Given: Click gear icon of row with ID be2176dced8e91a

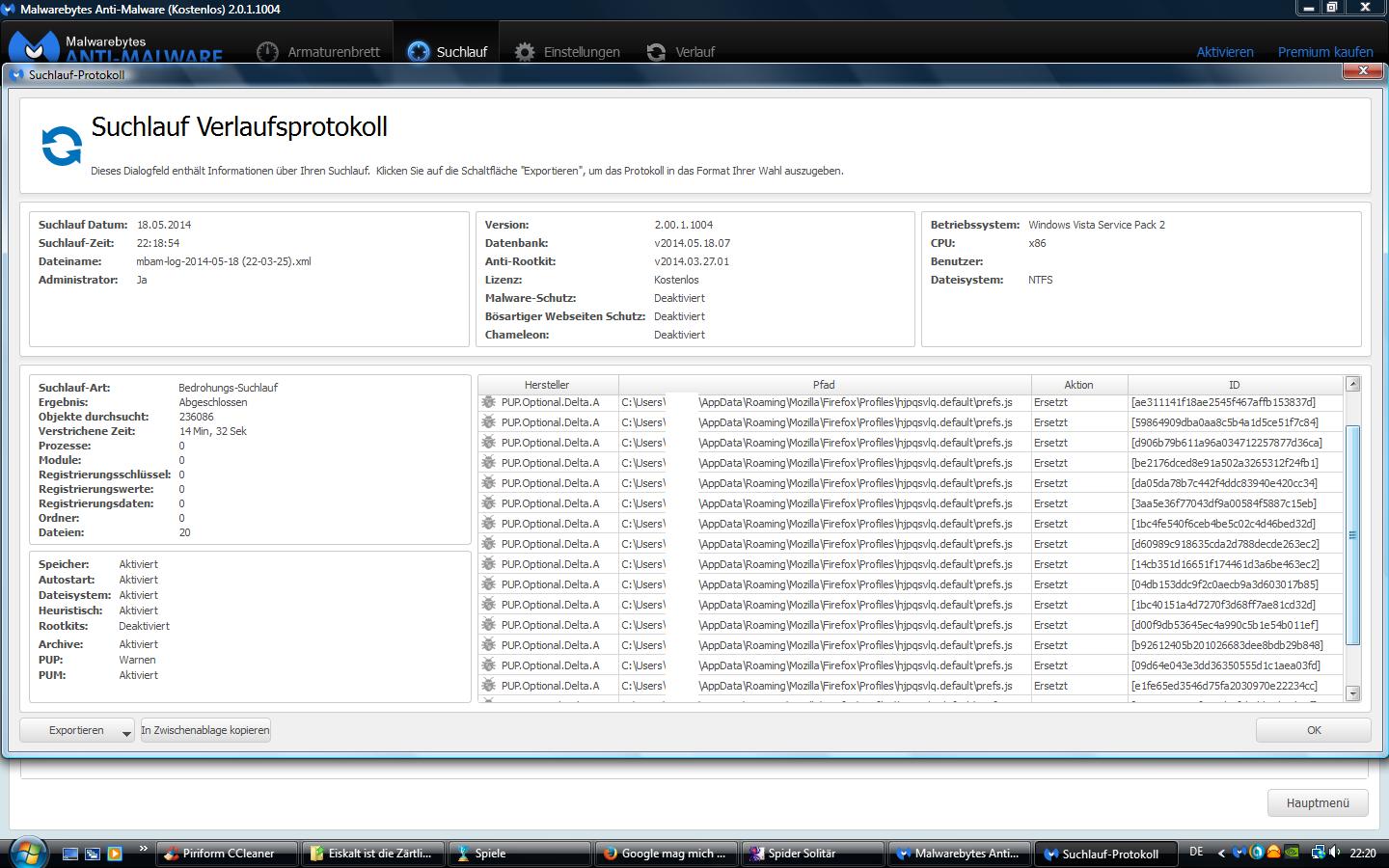Looking at the screenshot, I should click(x=488, y=463).
